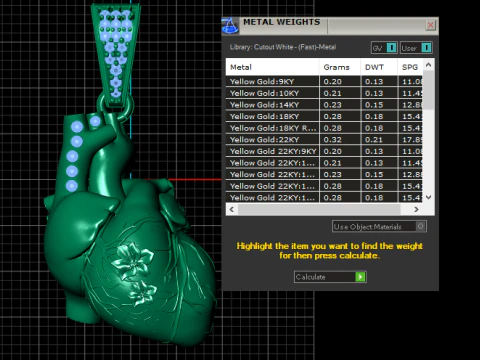
Task: Select Yellow Gold 22KY:1... row with 0.21 grams
Action: pyautogui.click(x=324, y=163)
